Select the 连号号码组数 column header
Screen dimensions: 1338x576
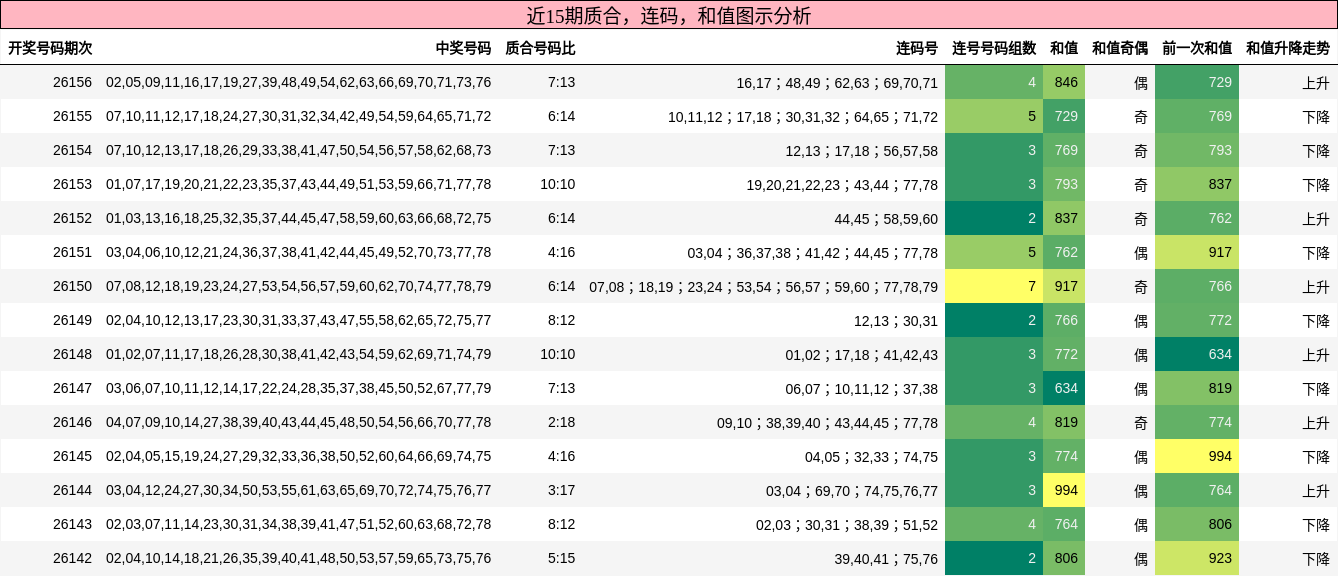point(994,48)
